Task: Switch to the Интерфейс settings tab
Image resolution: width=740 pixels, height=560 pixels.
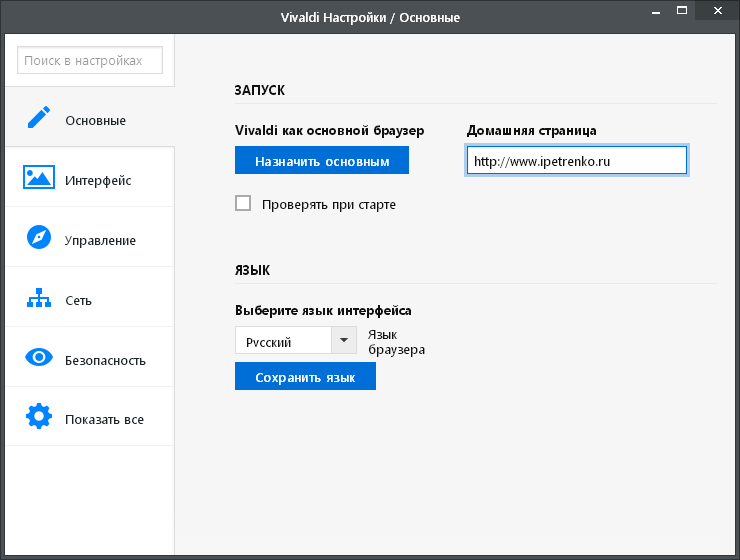Action: [98, 180]
